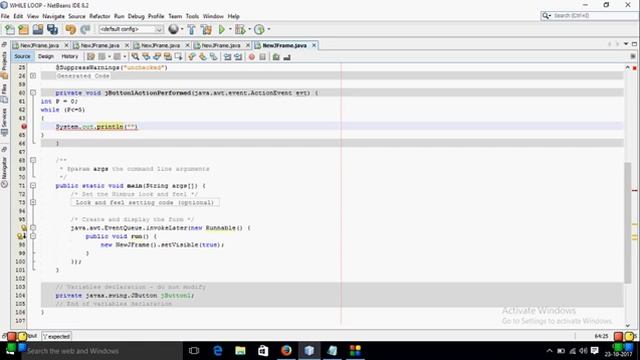Image resolution: width=640 pixels, height=360 pixels.
Task: Open the Files side panel
Action: click(4, 92)
